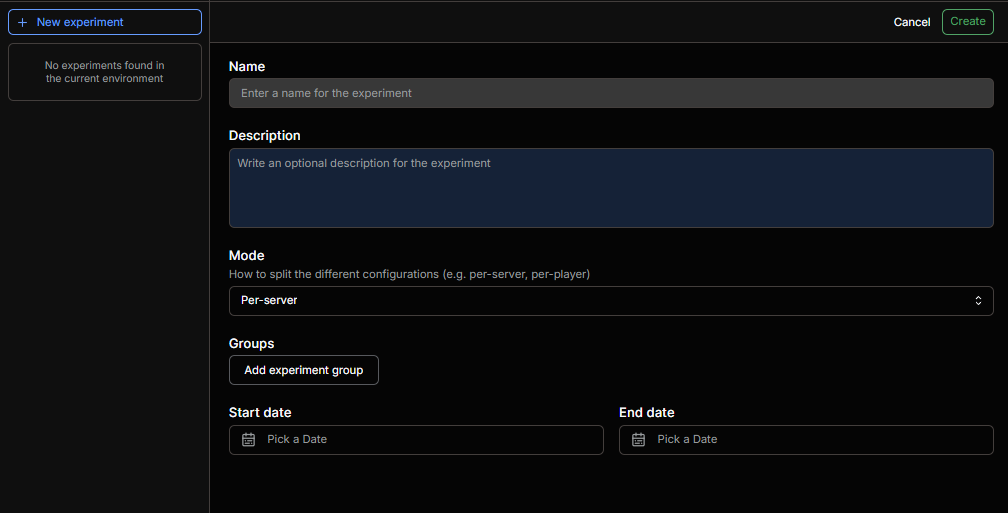This screenshot has height=513, width=1008.
Task: Click the Name field label
Action: 247,67
